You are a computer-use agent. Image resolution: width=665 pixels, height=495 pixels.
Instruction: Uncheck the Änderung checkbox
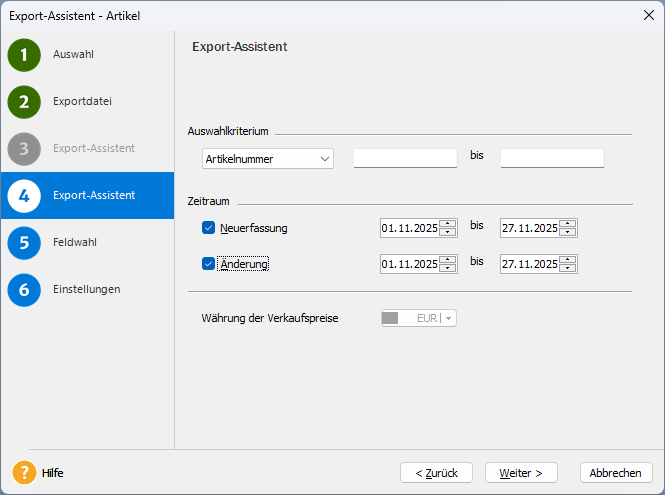click(x=209, y=264)
